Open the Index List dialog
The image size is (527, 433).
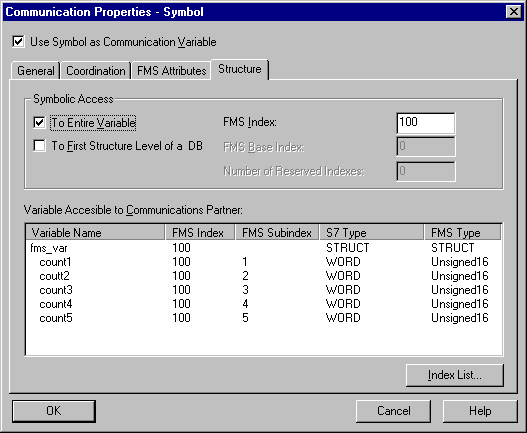point(455,375)
